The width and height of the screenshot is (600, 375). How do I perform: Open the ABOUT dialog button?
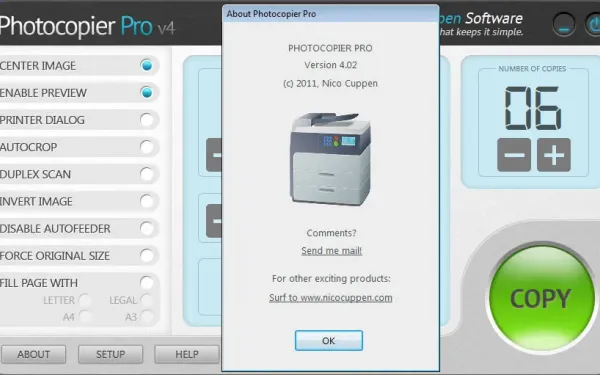click(x=33, y=354)
